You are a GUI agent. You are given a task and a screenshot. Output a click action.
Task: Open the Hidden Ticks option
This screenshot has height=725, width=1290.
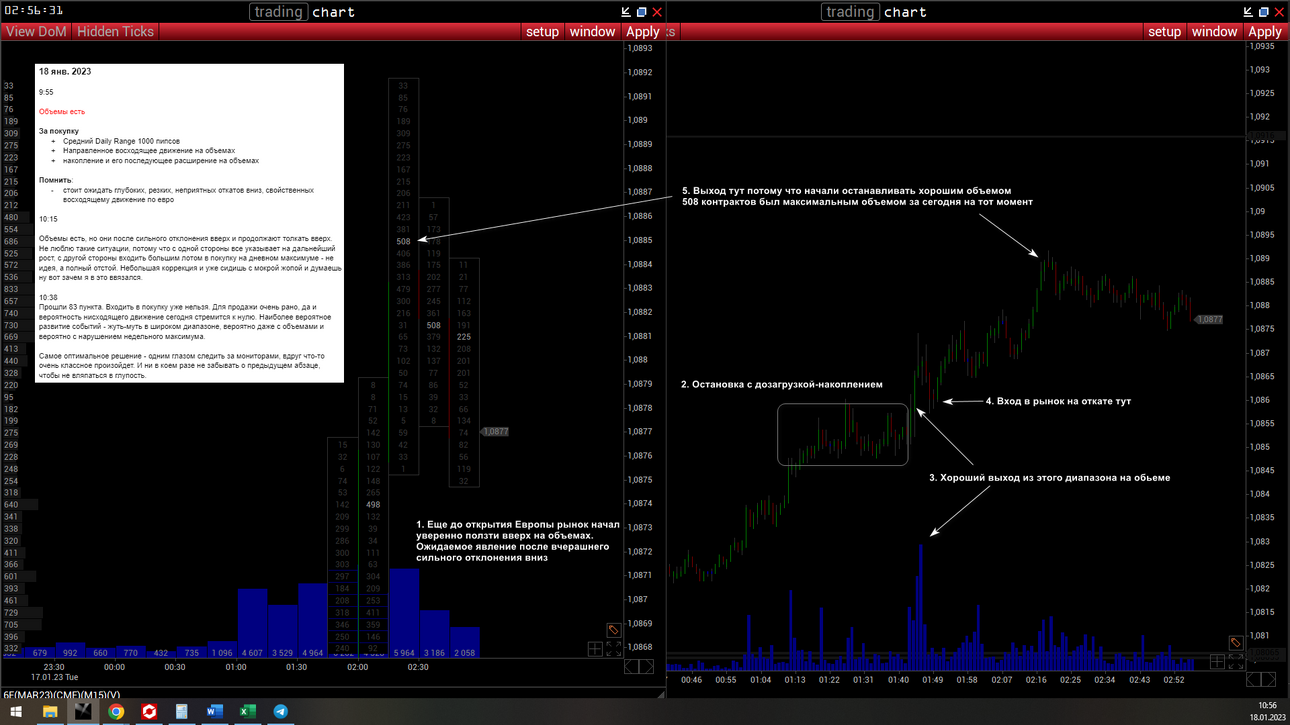coord(116,32)
